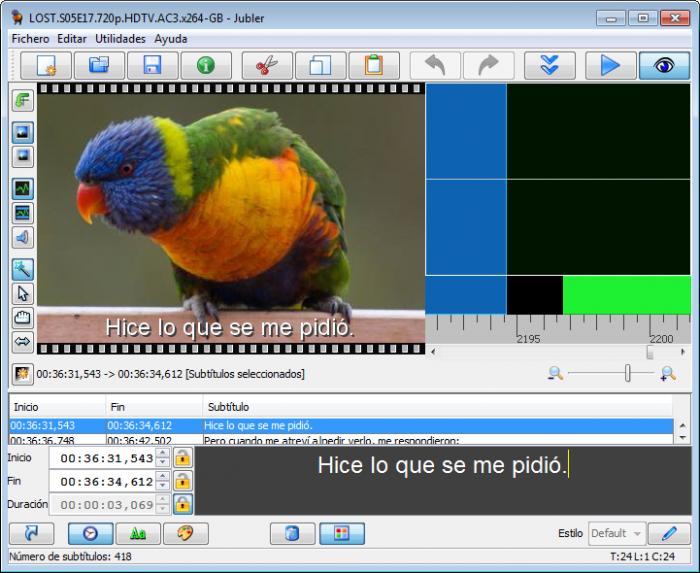The image size is (700, 573).
Task: Click the Save floppy disk icon
Action: point(153,66)
